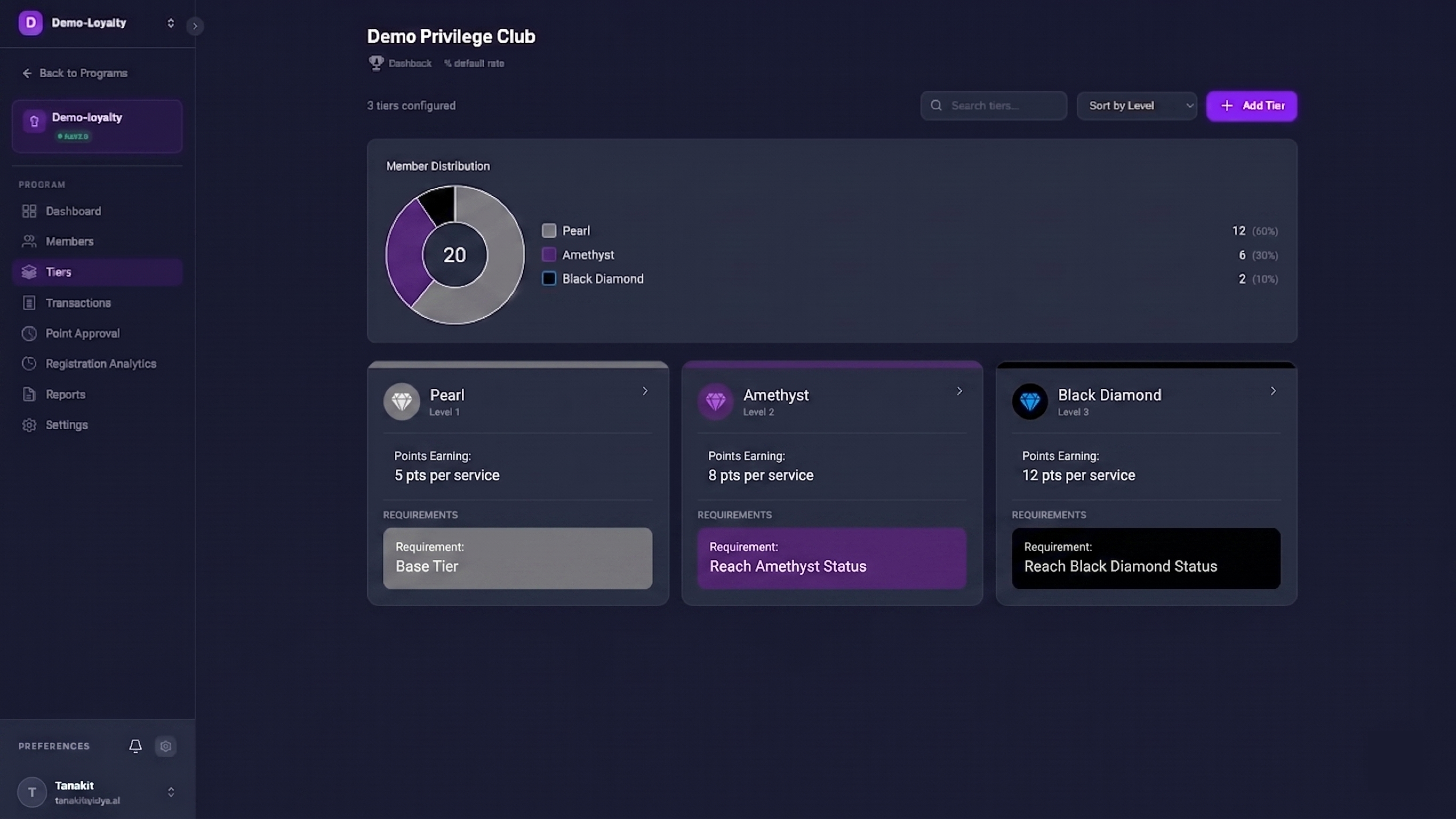Screen dimensions: 1456x819
Task: Click the Amethyst legend count 6 (30%)
Action: 1258,255
